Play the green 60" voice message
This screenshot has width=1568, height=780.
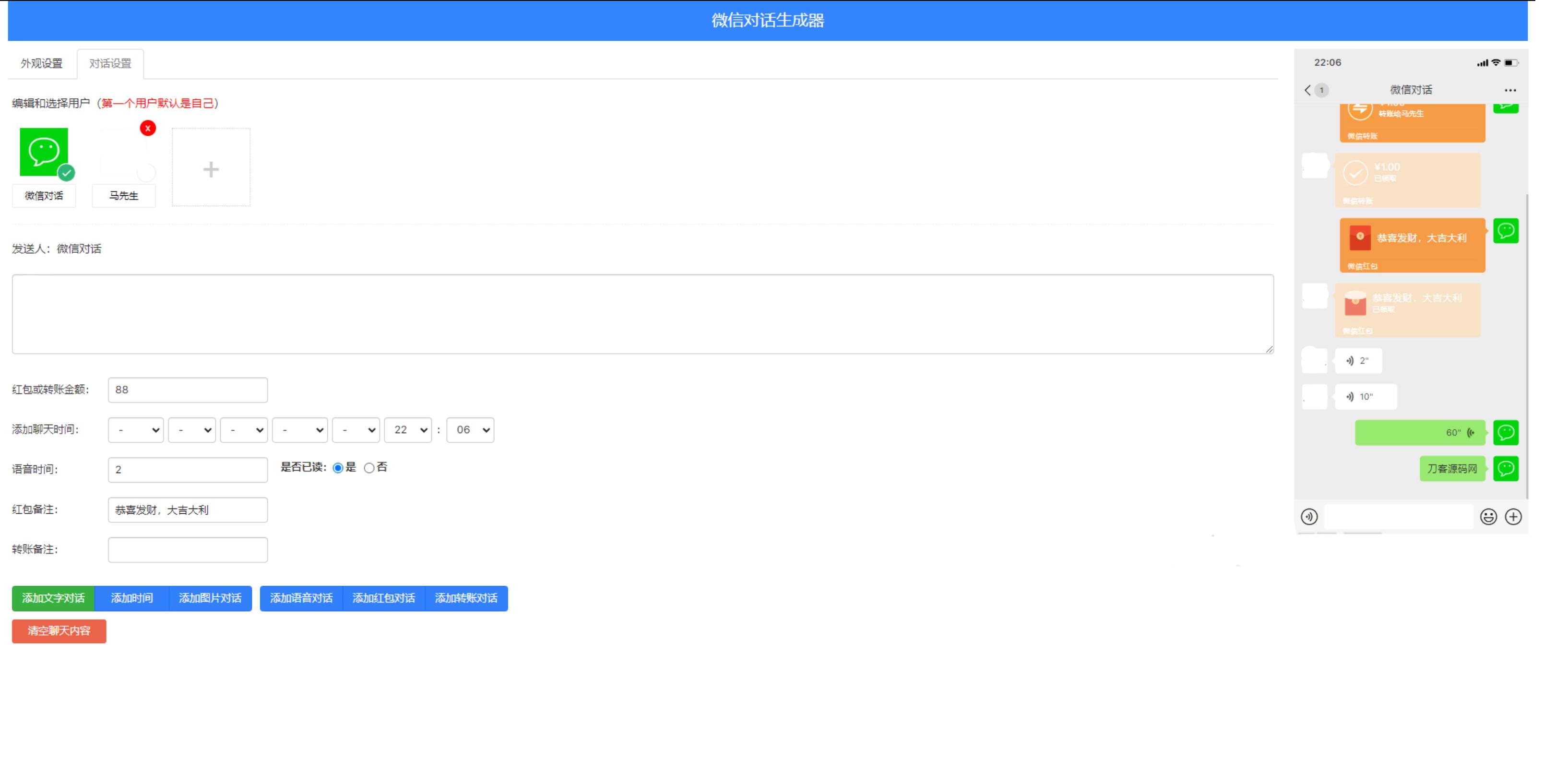tap(1420, 433)
